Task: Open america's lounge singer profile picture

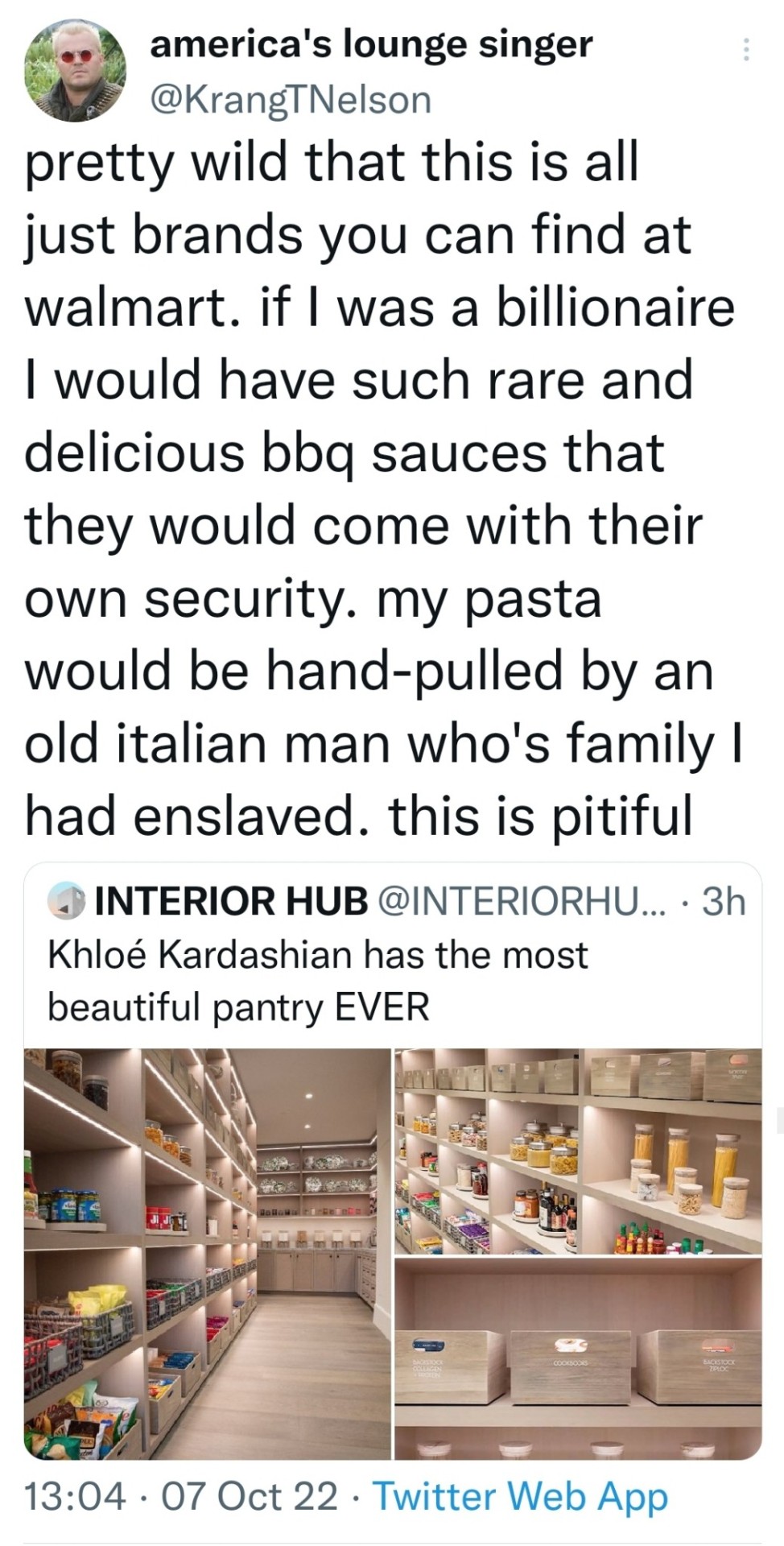Action: [75, 70]
